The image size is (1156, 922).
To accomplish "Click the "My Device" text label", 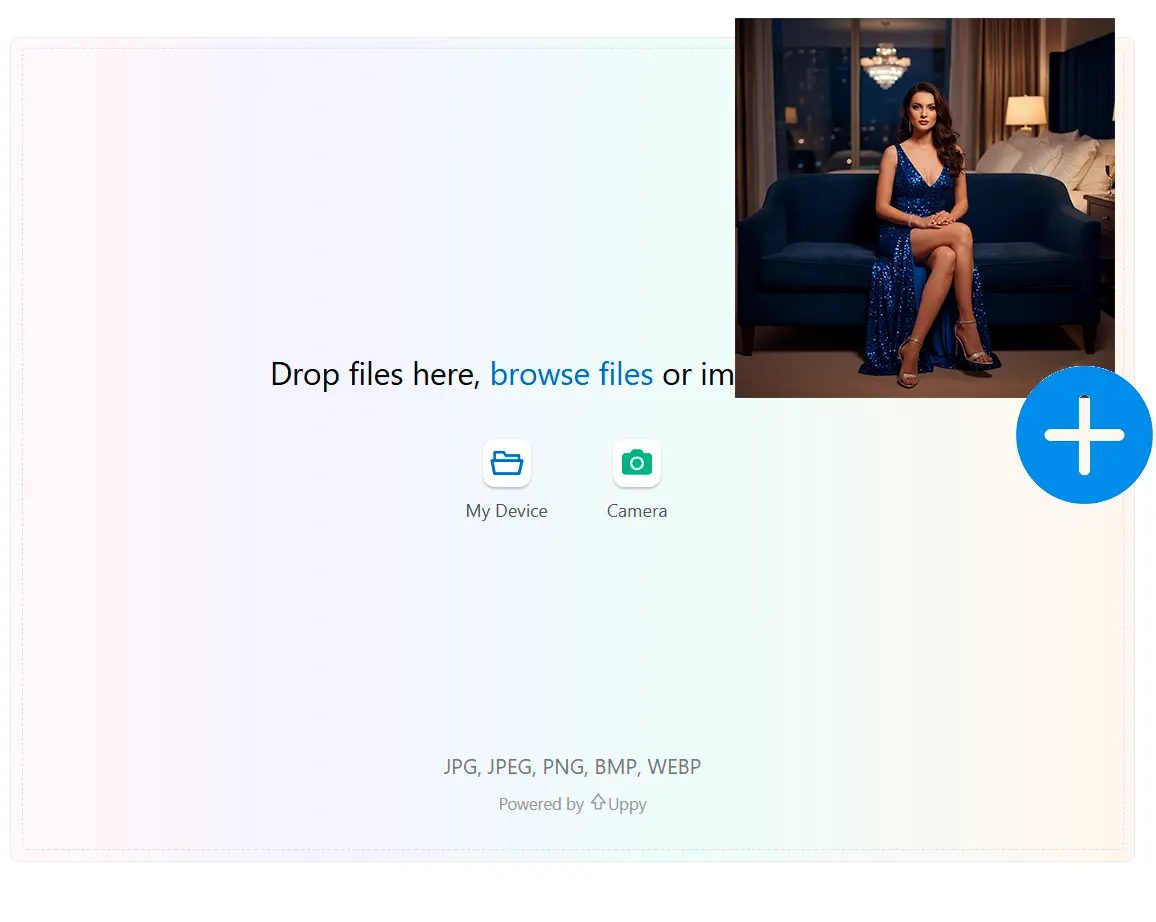I will 506,511.
